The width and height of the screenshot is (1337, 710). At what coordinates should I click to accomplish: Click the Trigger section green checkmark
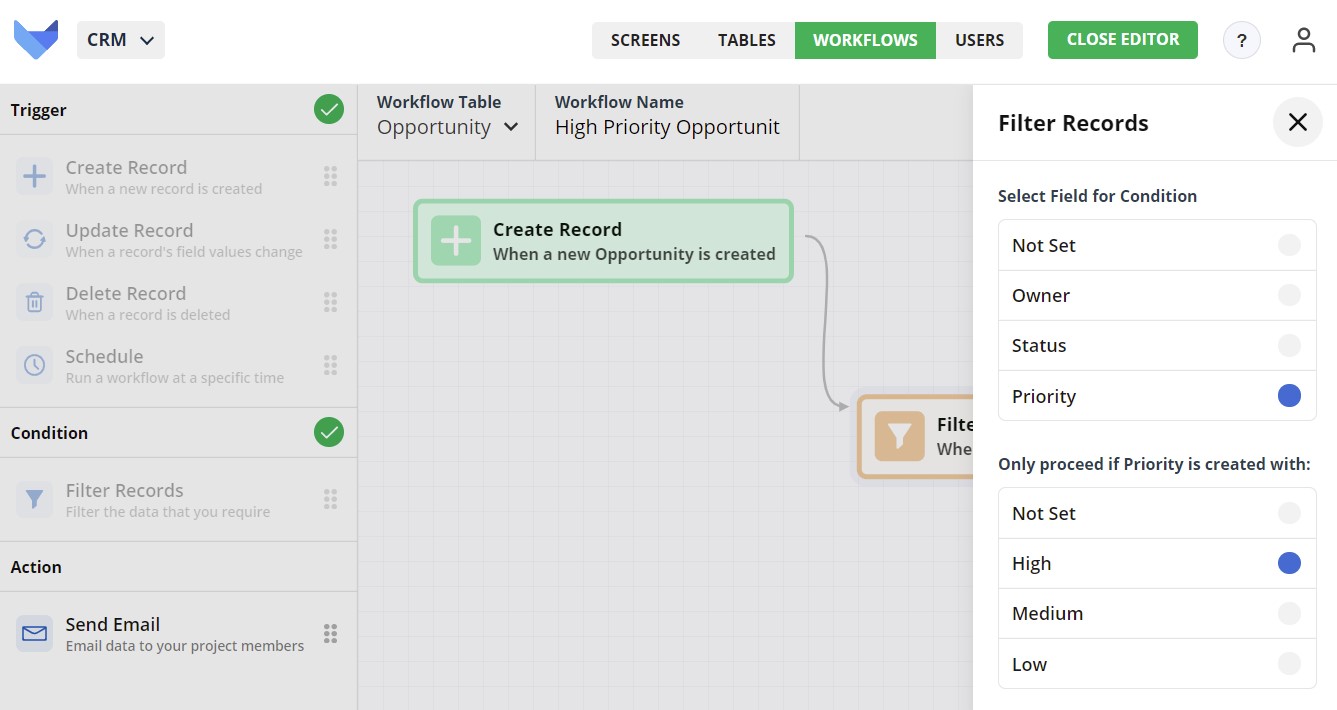tap(329, 109)
